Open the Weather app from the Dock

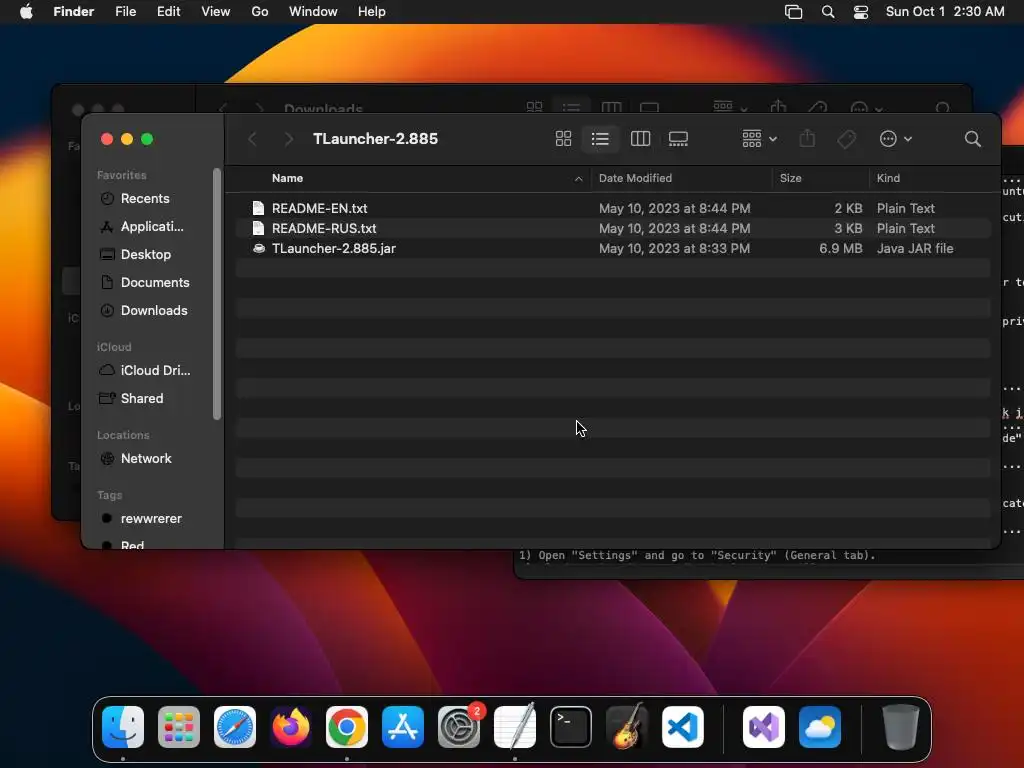click(820, 727)
